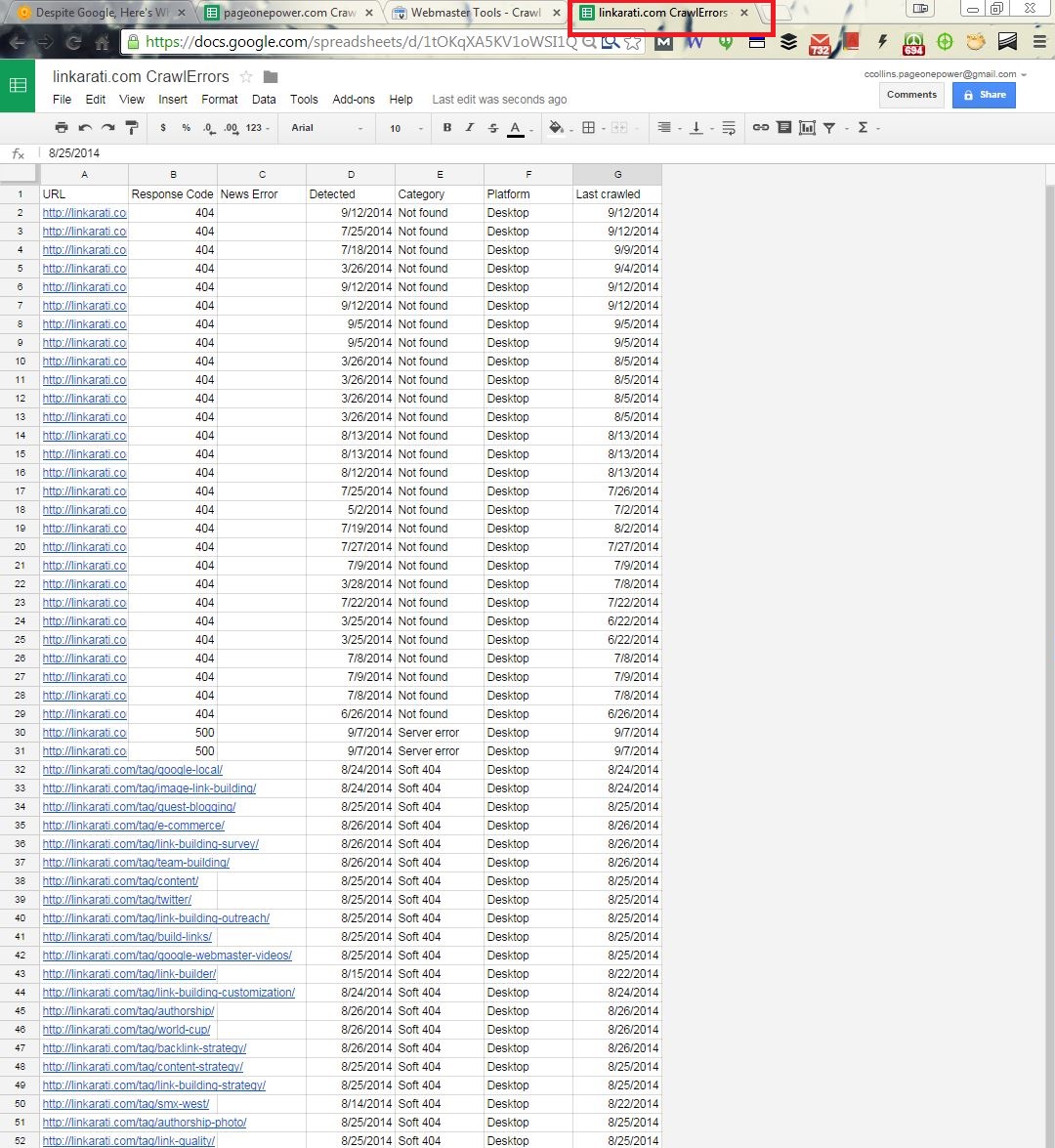This screenshot has width=1055, height=1148.
Task: Switch to the Webmaster Tools - Crawl tab
Action: click(476, 13)
